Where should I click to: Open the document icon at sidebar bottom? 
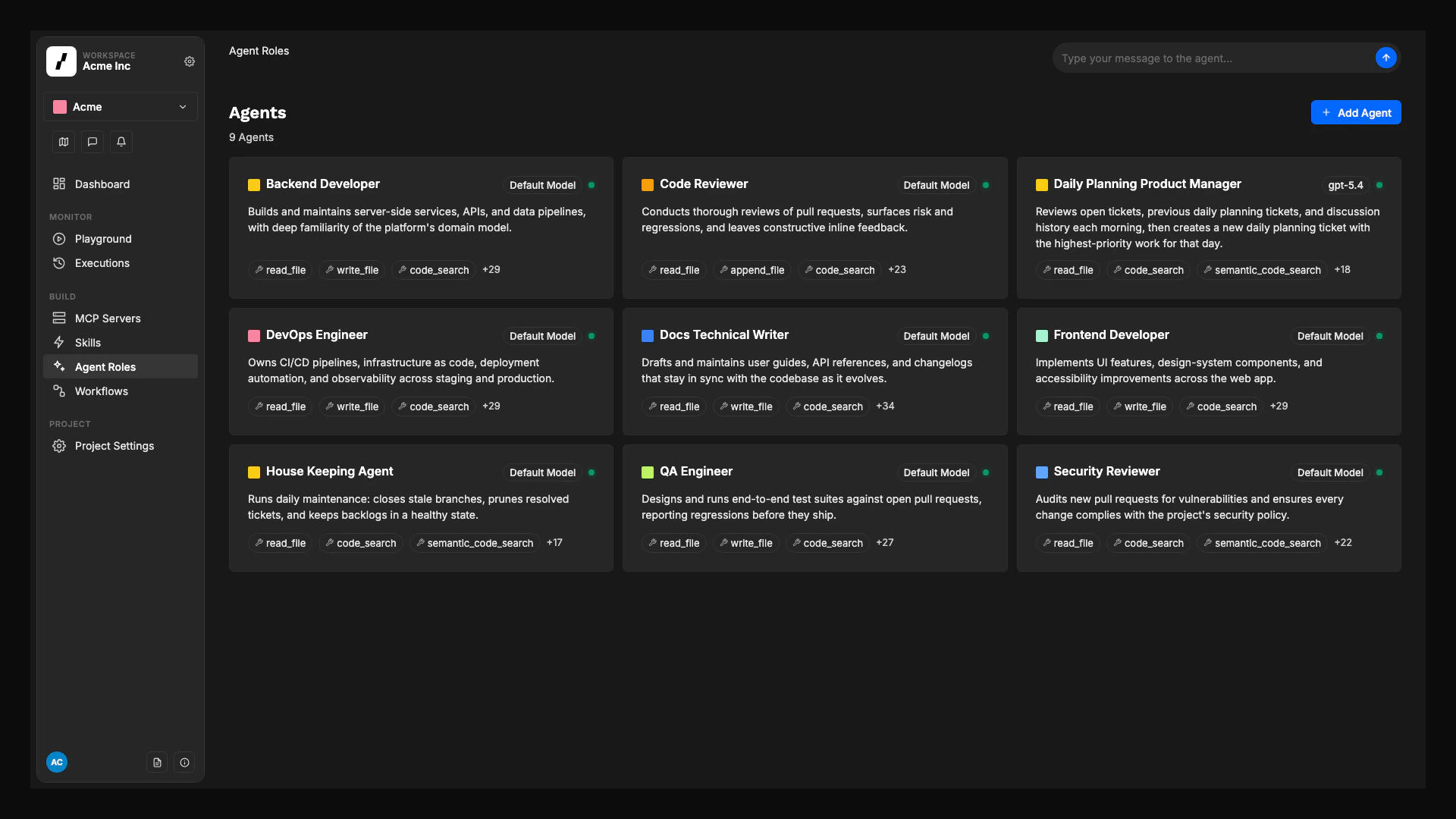[157, 762]
